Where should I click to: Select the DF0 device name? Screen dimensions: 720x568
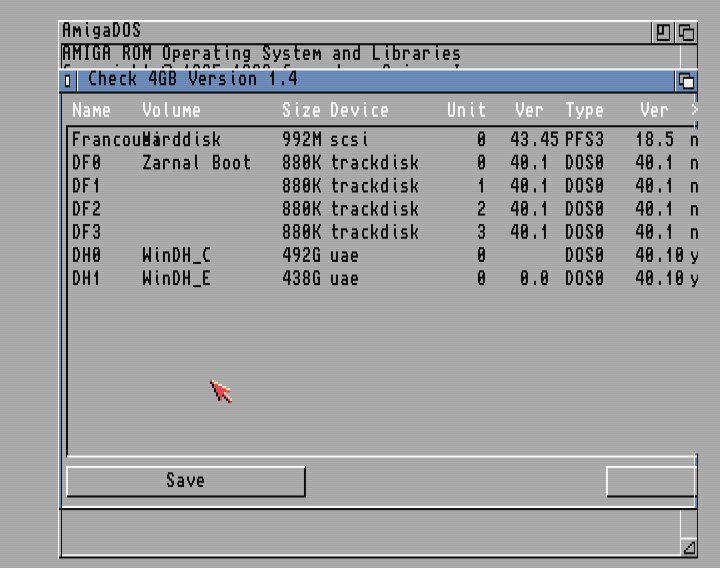pyautogui.click(x=86, y=163)
